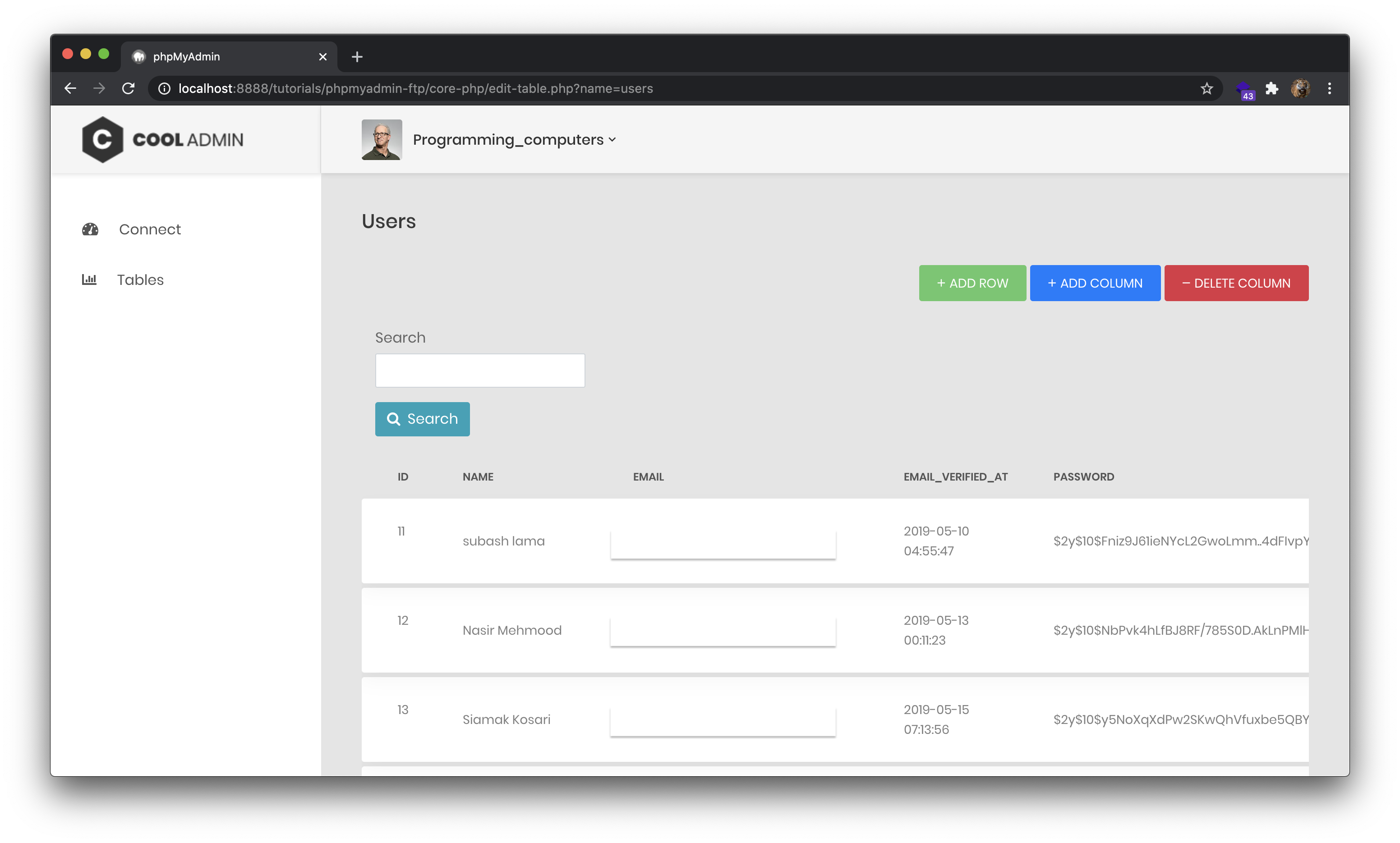Click the Users page heading
The width and height of the screenshot is (1400, 843).
(x=389, y=221)
